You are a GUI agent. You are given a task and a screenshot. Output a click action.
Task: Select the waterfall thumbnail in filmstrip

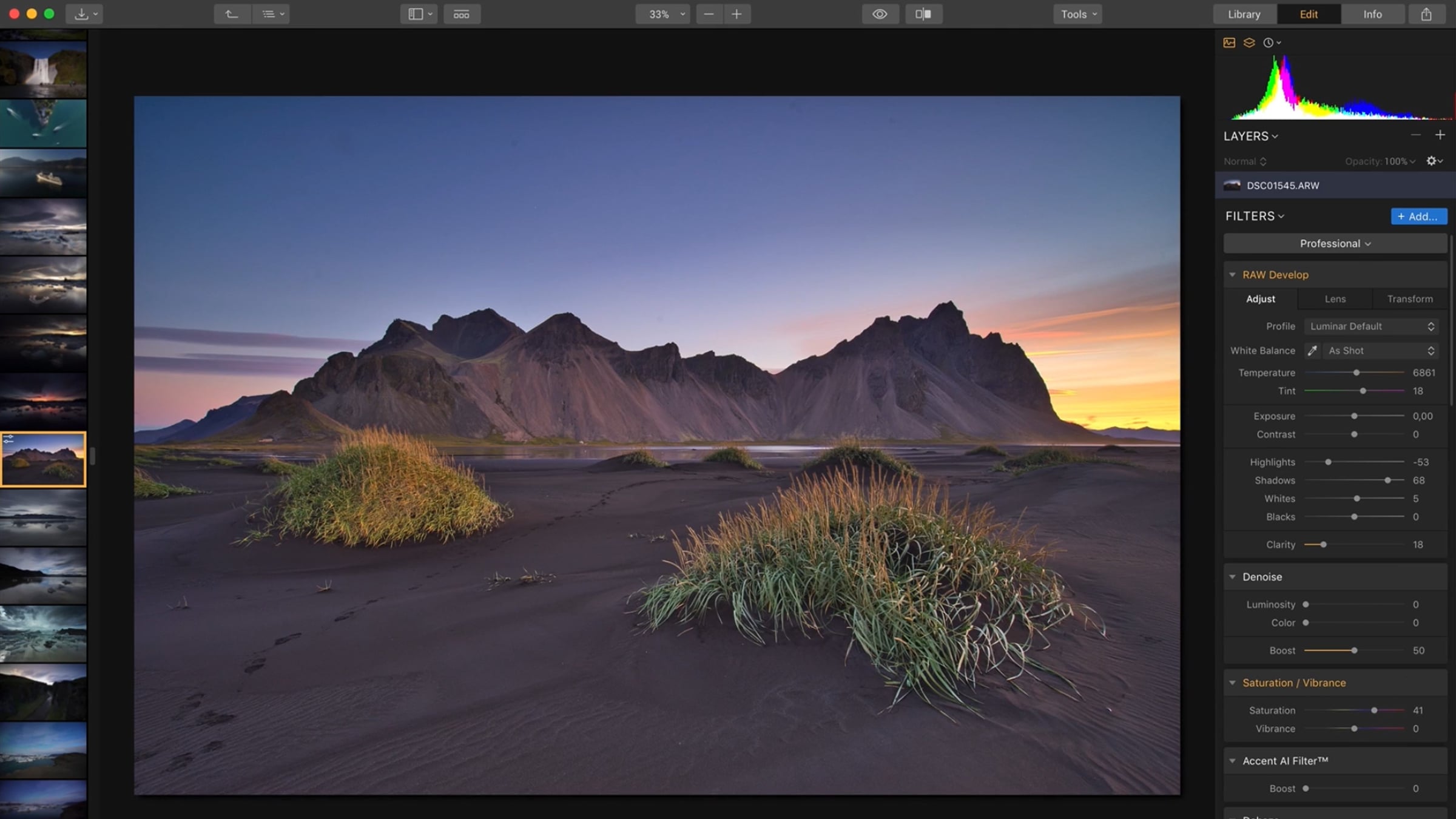point(42,70)
